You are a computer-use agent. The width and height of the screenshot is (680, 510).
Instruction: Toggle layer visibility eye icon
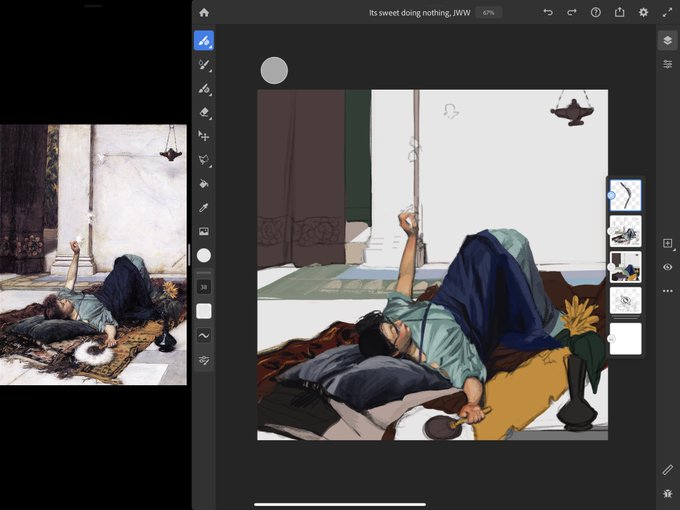point(667,267)
